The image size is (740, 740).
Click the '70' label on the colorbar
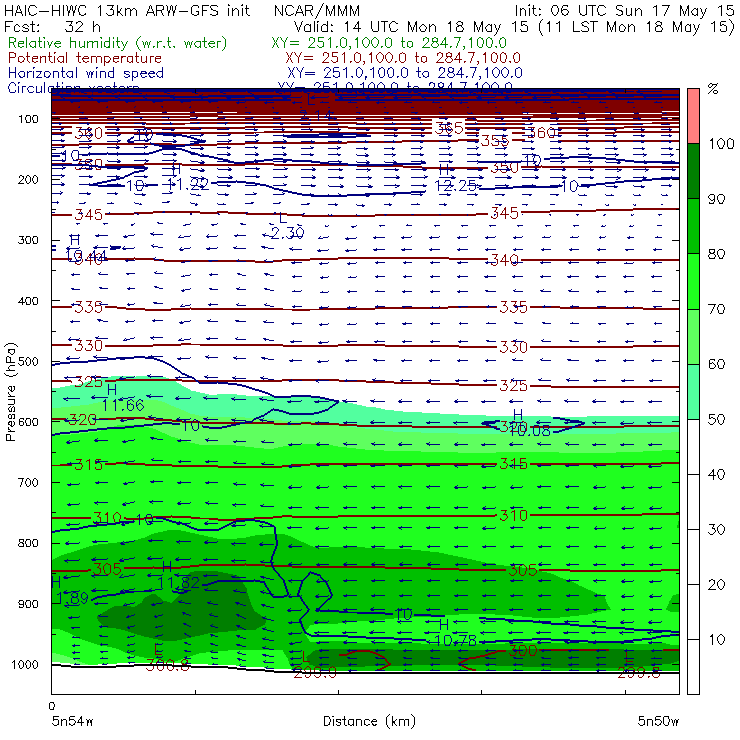coord(716,309)
